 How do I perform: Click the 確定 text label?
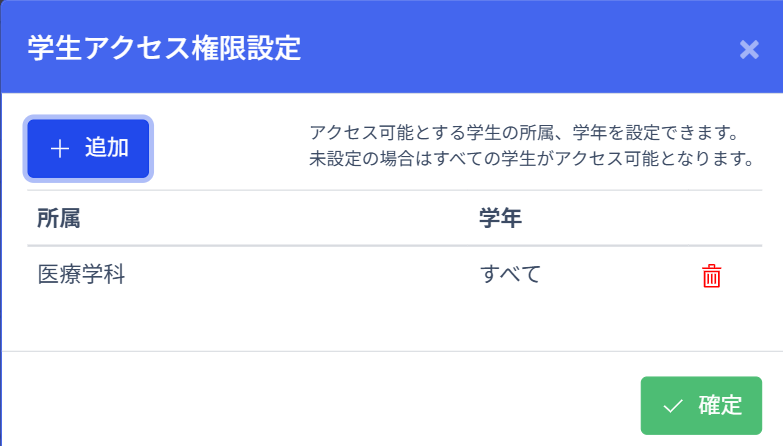[720, 406]
